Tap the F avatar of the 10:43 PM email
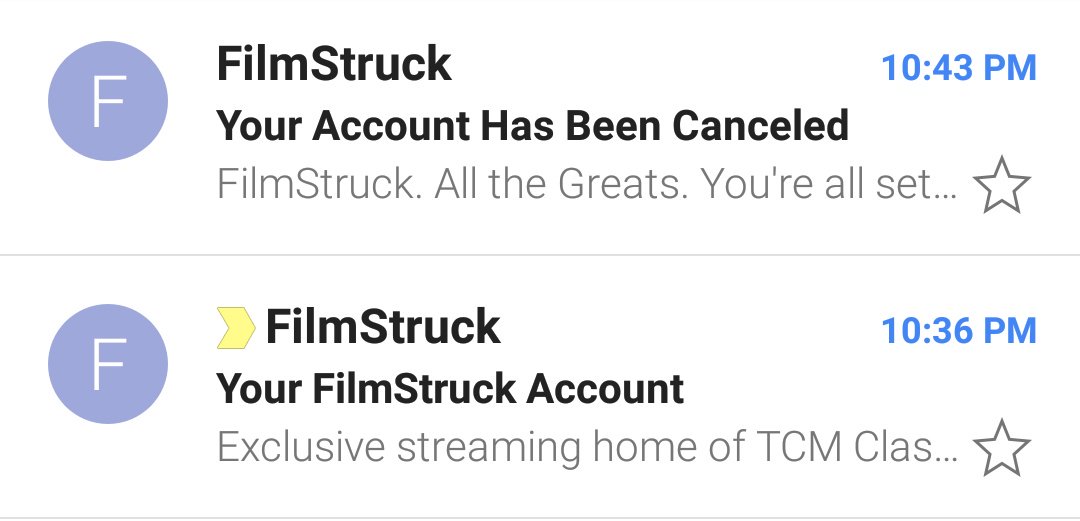 (x=108, y=101)
